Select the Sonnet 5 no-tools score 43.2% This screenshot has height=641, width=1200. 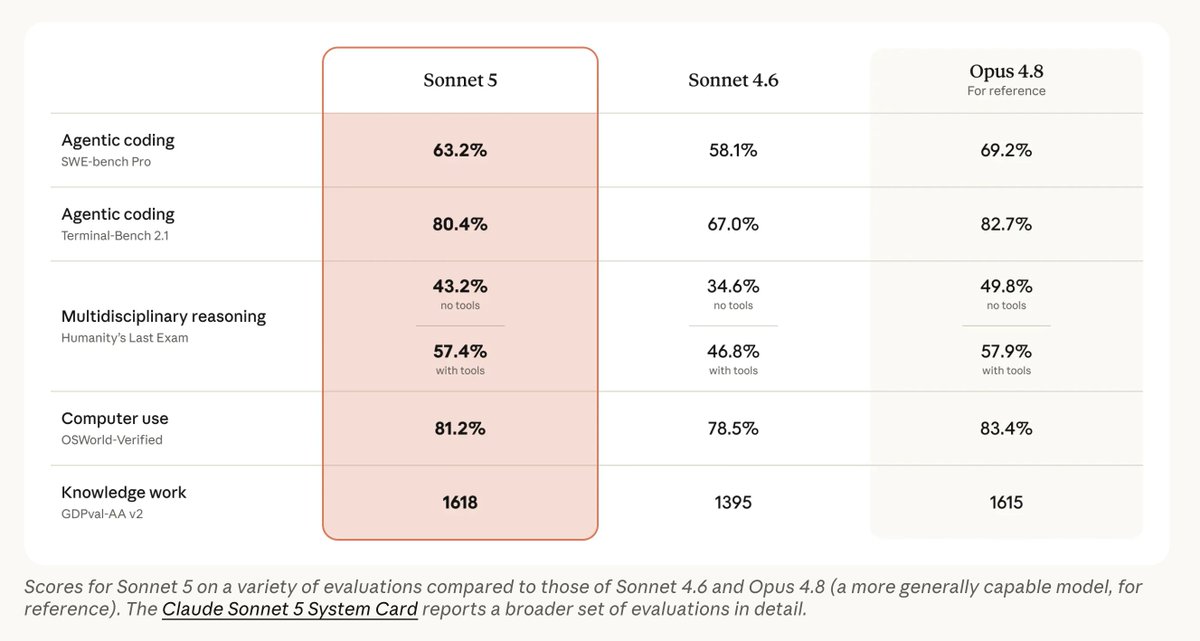[460, 285]
